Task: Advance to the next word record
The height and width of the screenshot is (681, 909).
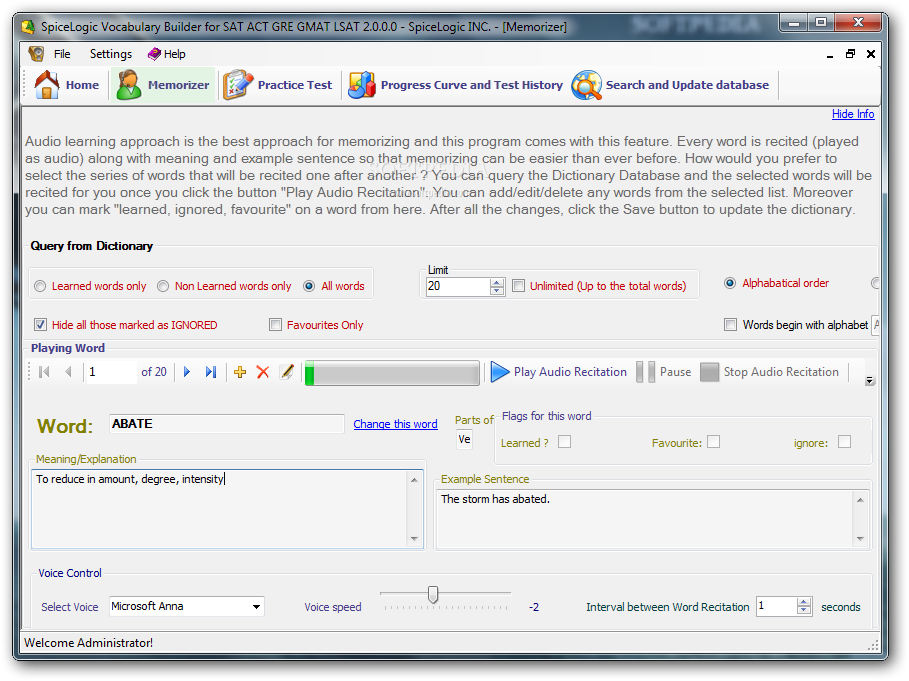Action: 187,372
